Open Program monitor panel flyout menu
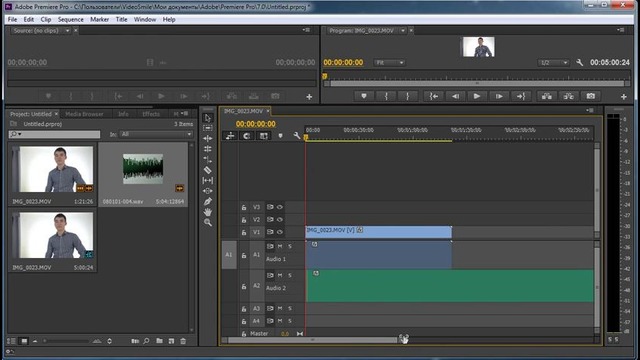The image size is (640, 360). [620, 30]
